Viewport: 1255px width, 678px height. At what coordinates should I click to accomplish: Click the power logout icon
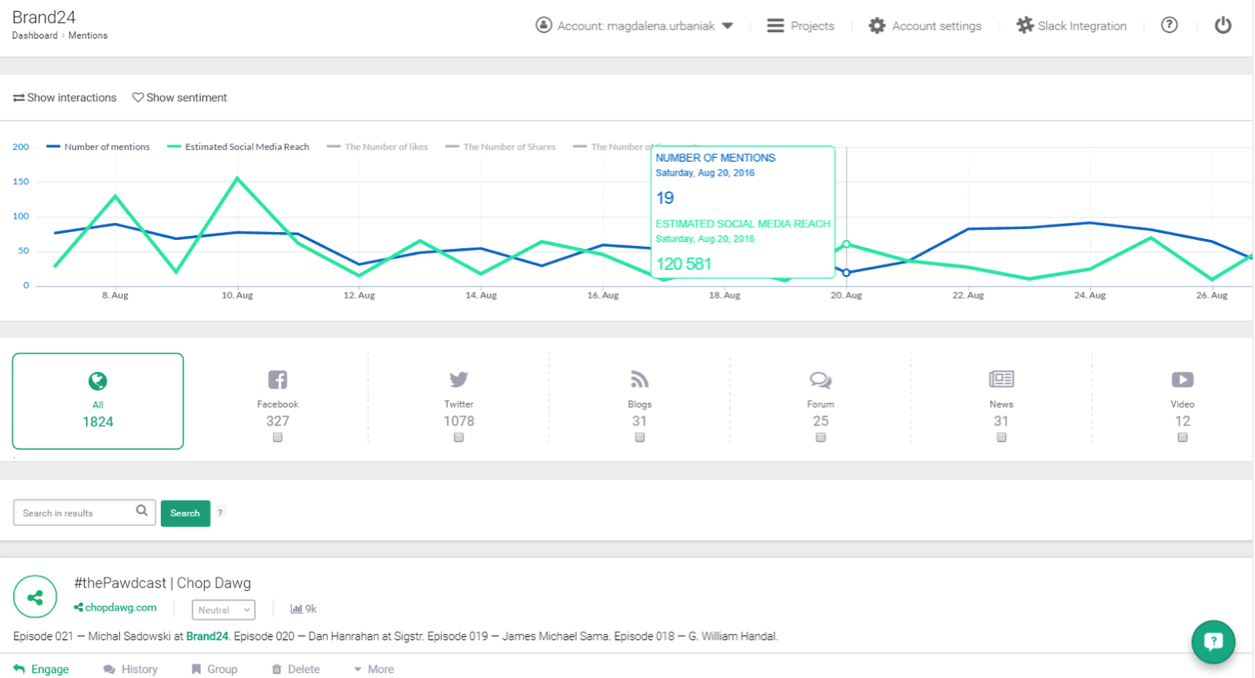pyautogui.click(x=1223, y=25)
